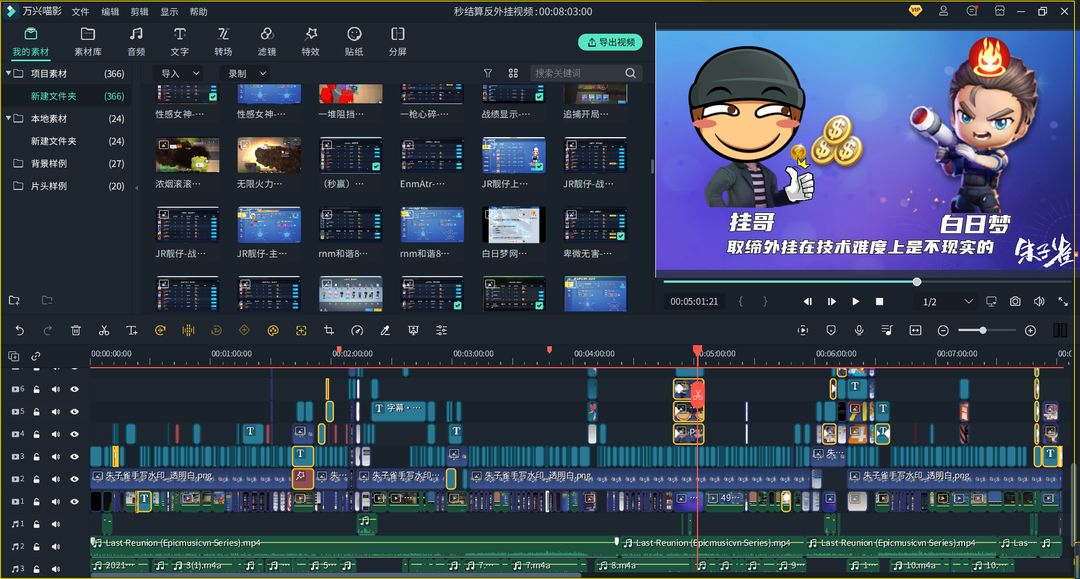Screen dimensions: 1080x579
Task: Add text with the T+ tool
Action: 132,330
